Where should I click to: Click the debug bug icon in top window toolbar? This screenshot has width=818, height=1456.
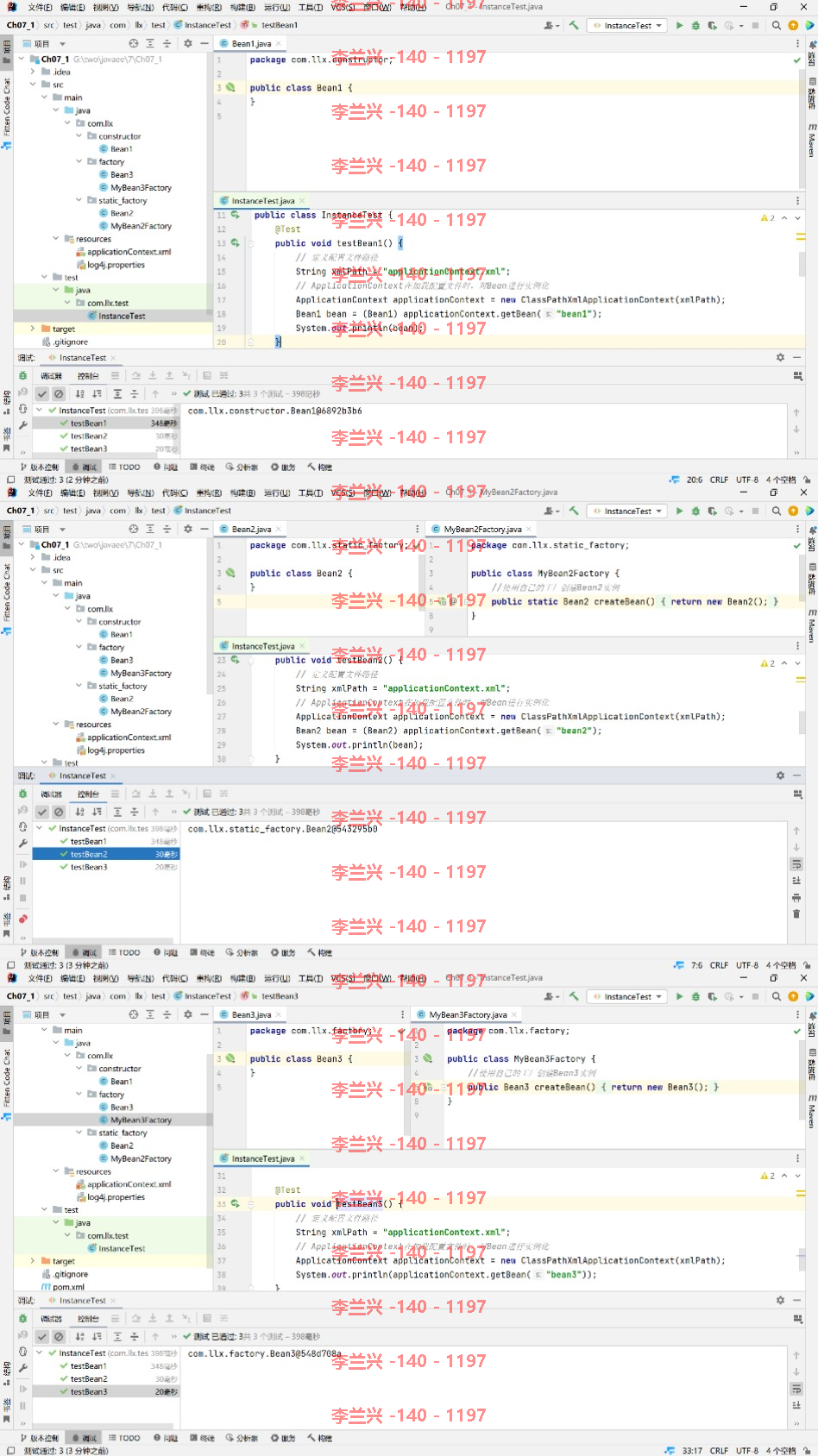pos(695,25)
